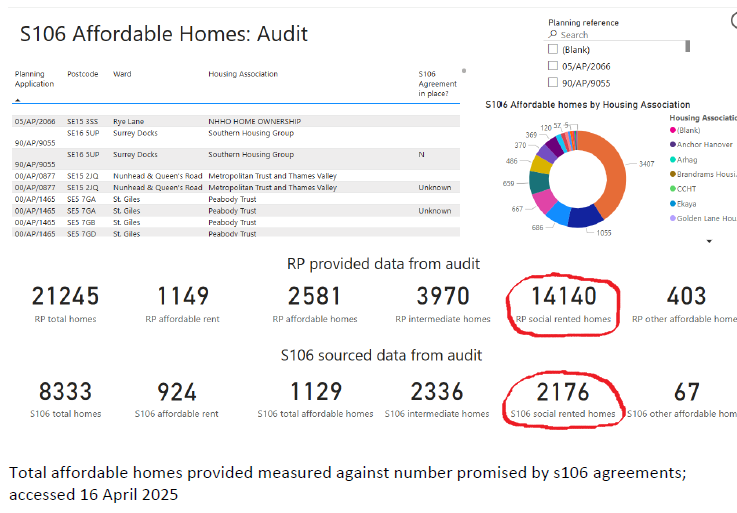The width and height of the screenshot is (737, 513).
Task: Tick the (Blank) planning reference checkbox
Action: [x=553, y=49]
